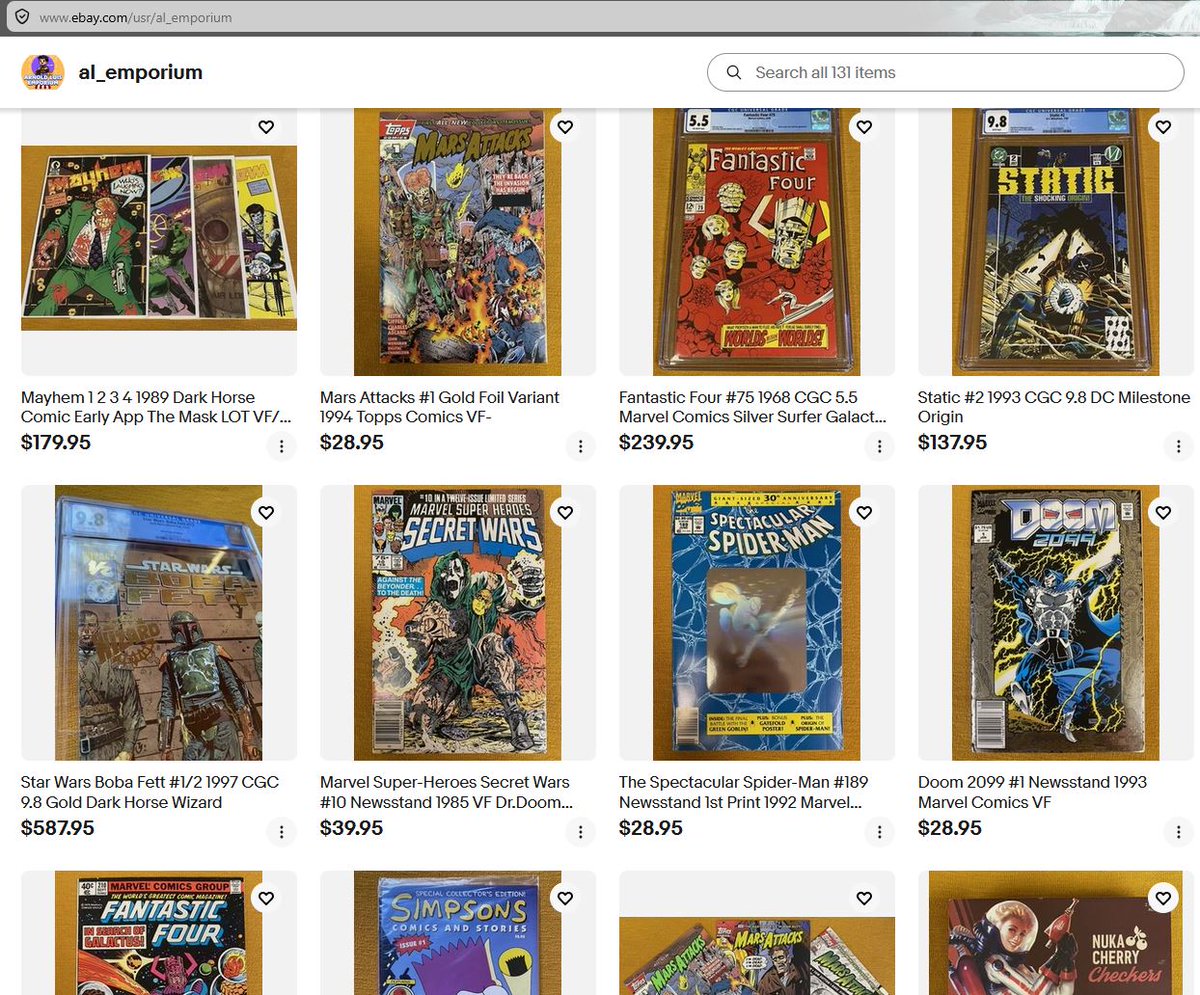The height and width of the screenshot is (995, 1200).
Task: Click the $587.95 price
Action: (x=58, y=828)
